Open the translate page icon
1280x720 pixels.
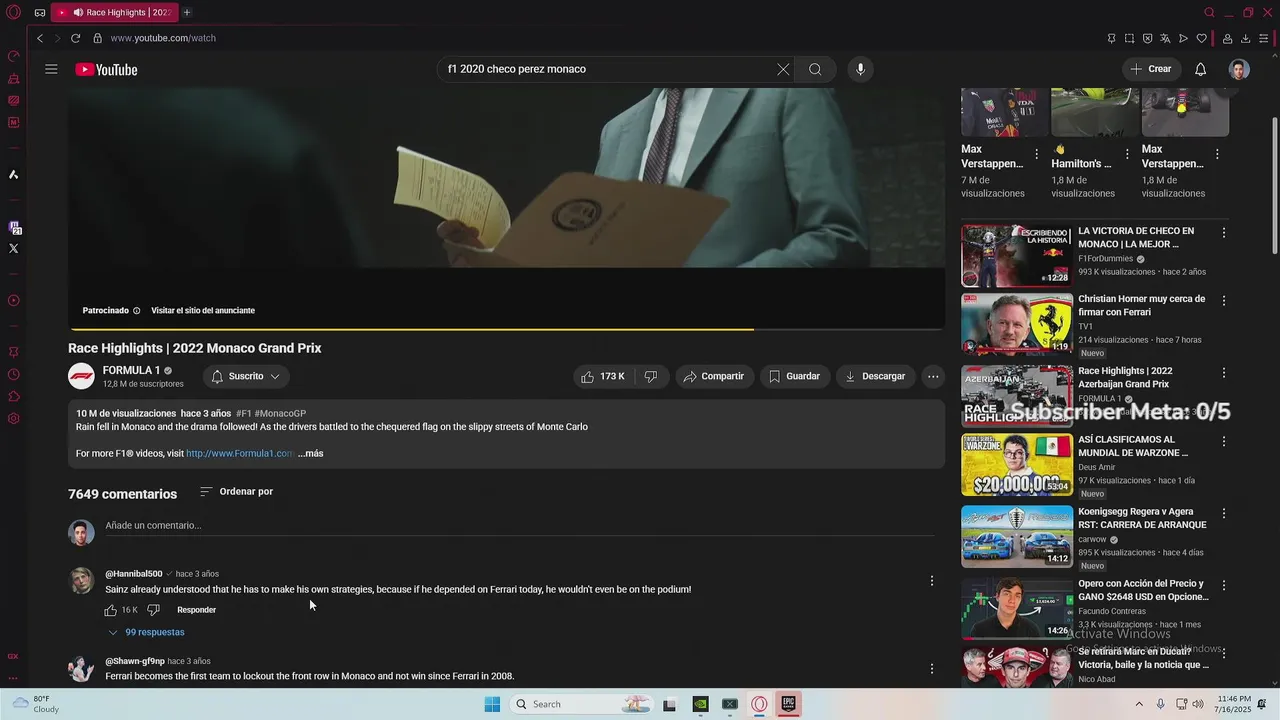pyautogui.click(x=1165, y=38)
